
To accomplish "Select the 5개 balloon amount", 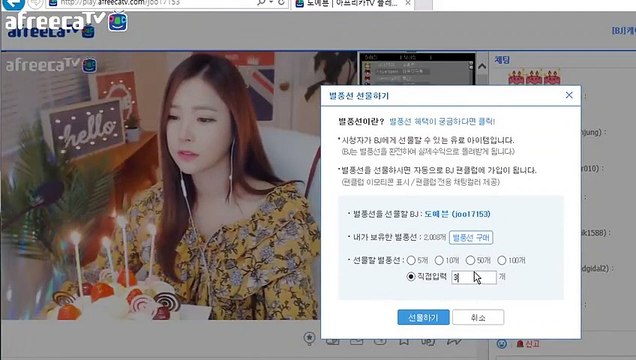I will pyautogui.click(x=411, y=260).
